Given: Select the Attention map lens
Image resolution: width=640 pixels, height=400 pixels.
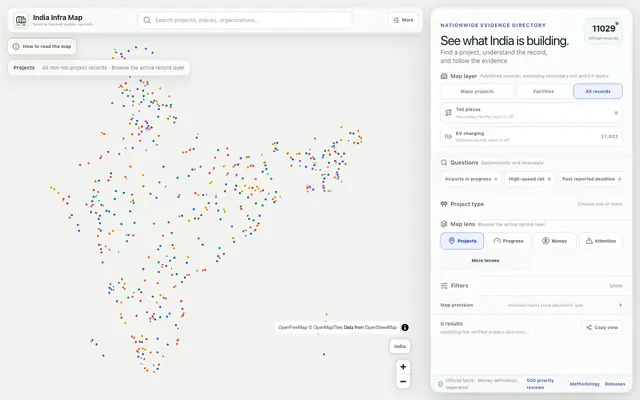Looking at the screenshot, I should click(x=601, y=241).
